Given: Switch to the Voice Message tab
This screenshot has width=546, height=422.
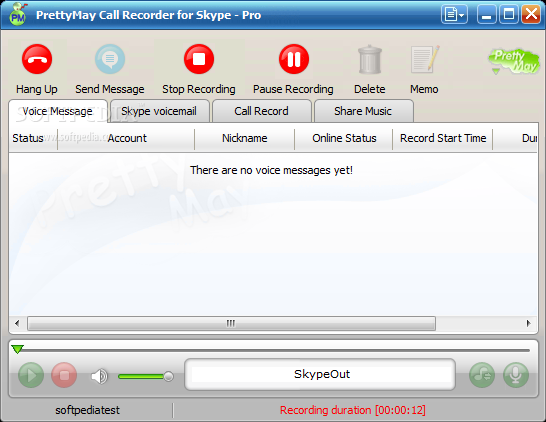Looking at the screenshot, I should pyautogui.click(x=58, y=111).
